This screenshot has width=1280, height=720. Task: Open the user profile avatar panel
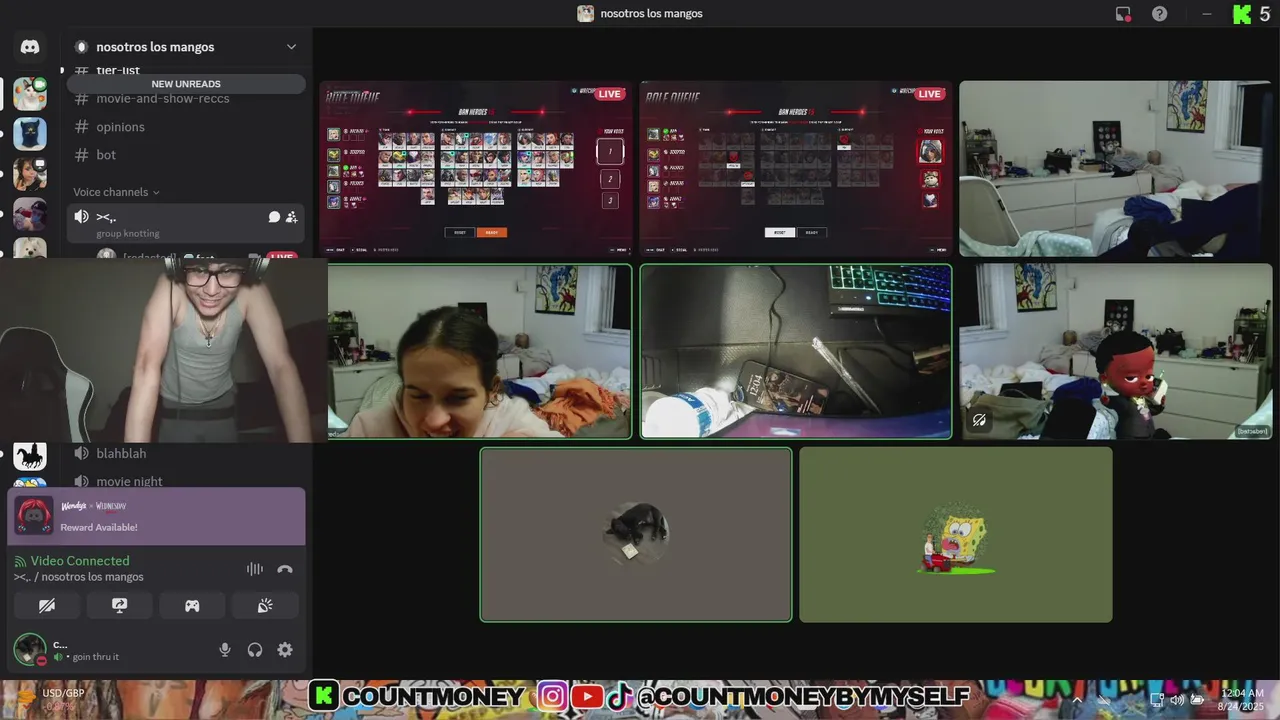coord(30,650)
